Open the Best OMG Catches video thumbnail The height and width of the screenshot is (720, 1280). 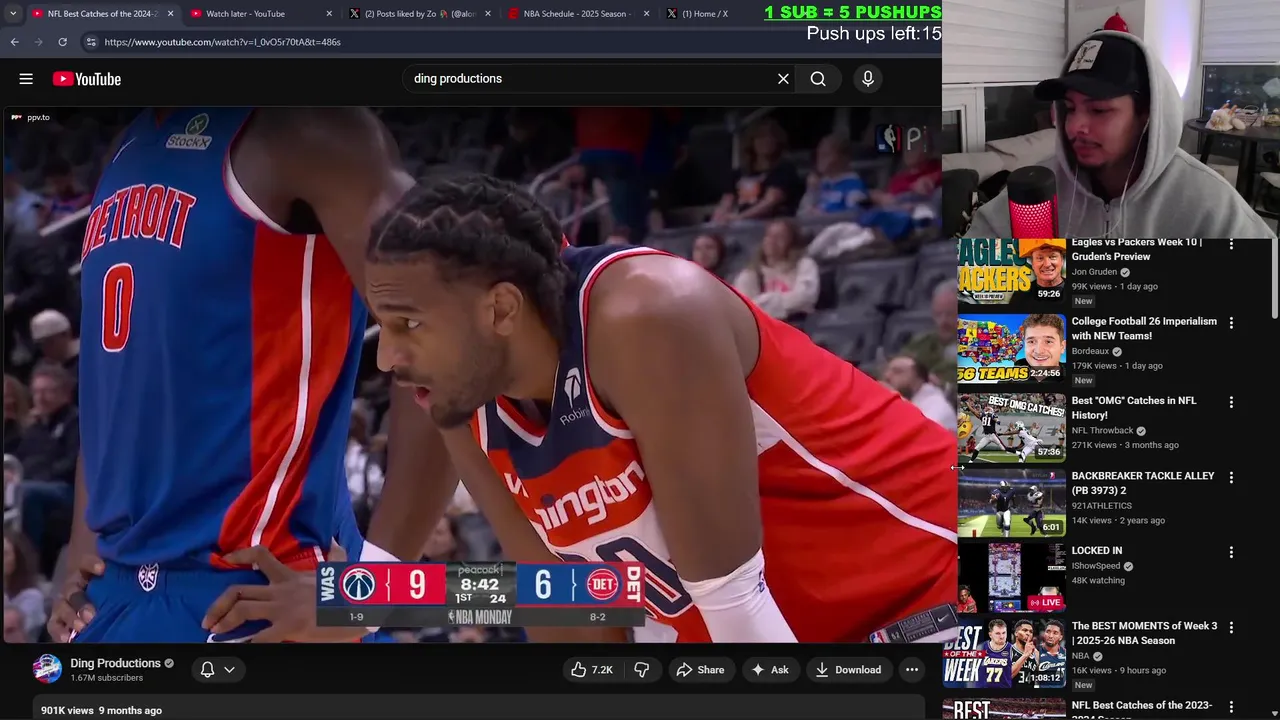[1011, 428]
